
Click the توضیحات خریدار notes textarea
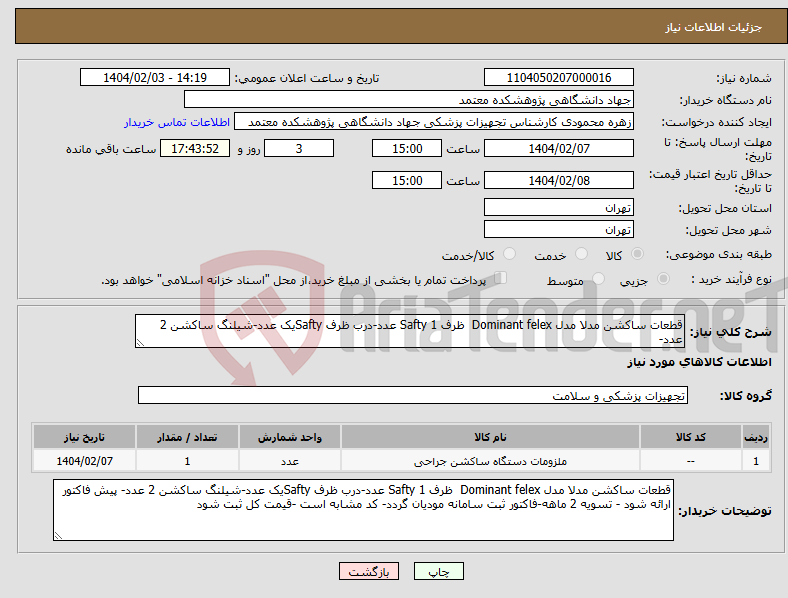pyautogui.click(x=363, y=510)
